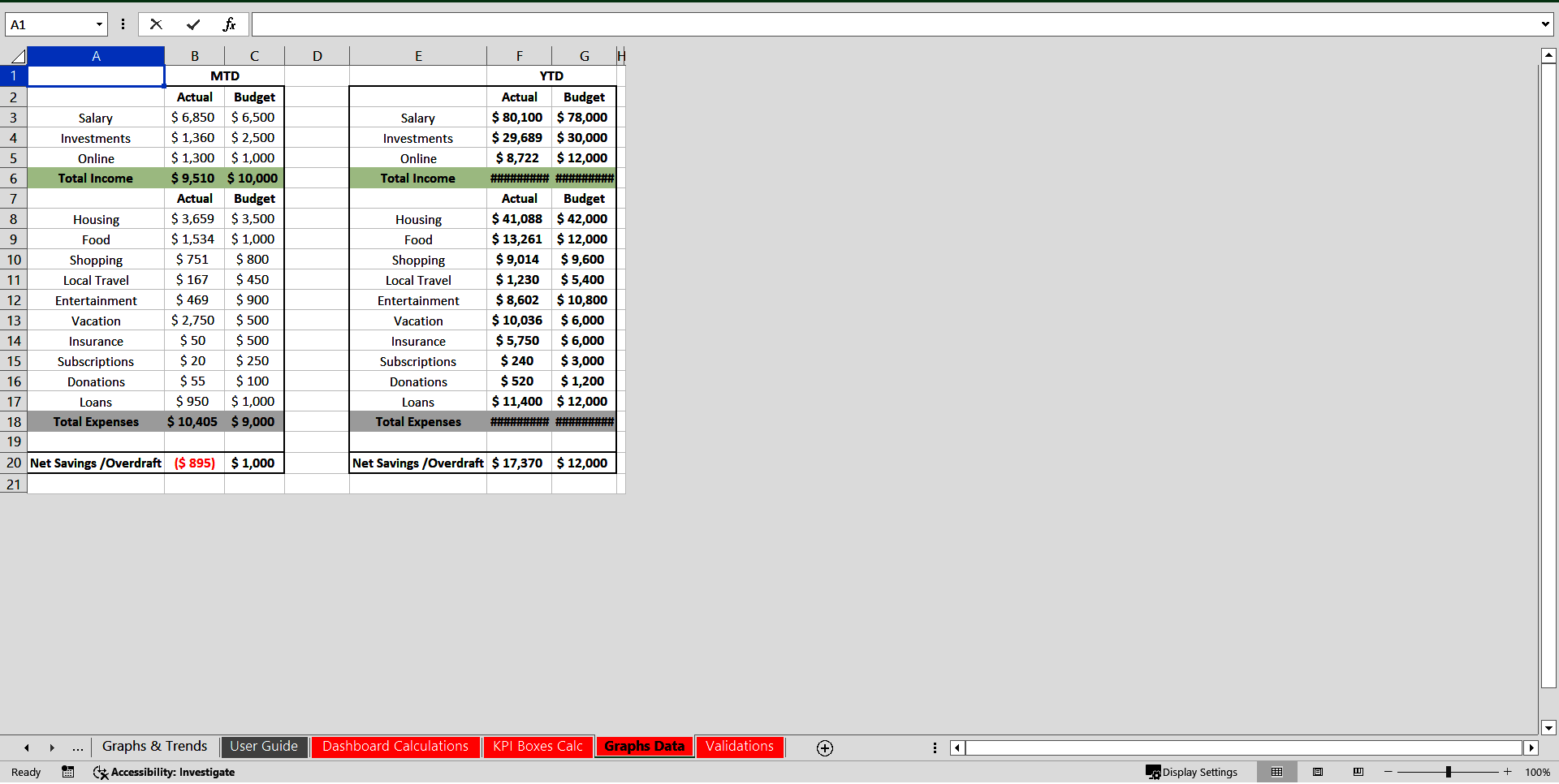
Task: Click the horizontal scrollbar track
Action: [x=1243, y=747]
